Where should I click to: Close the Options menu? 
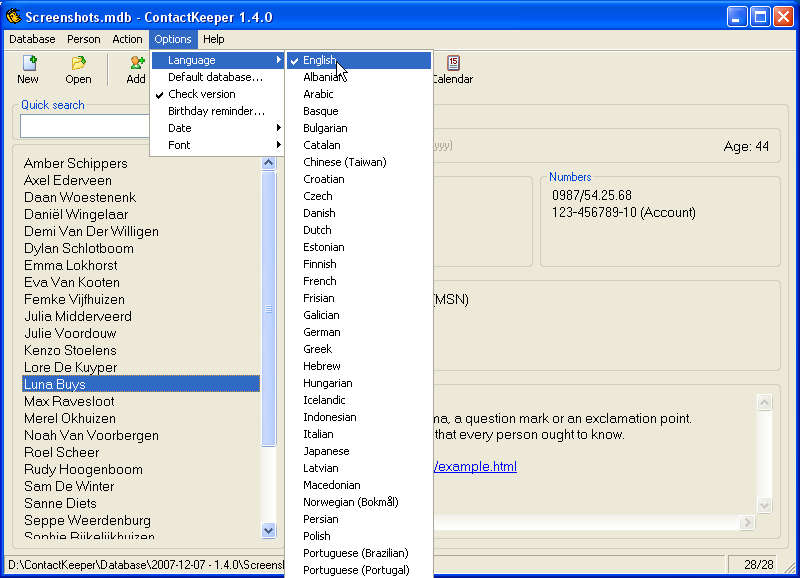point(173,39)
